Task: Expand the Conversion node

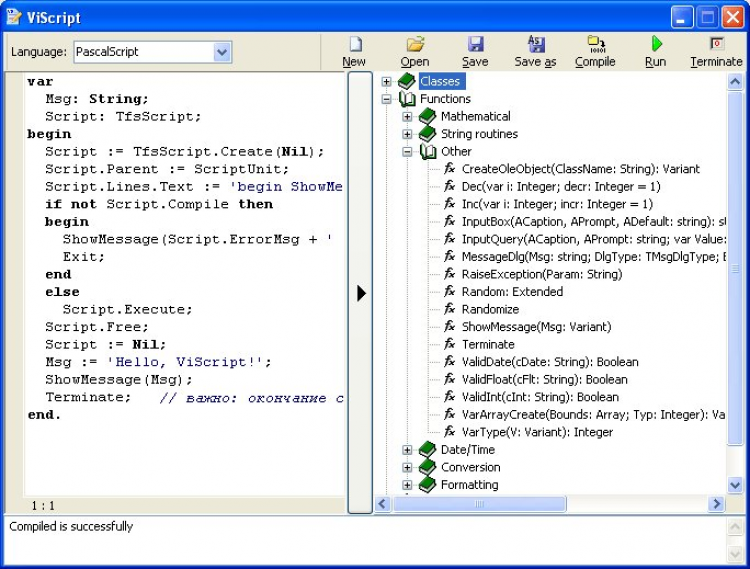Action: [x=407, y=468]
